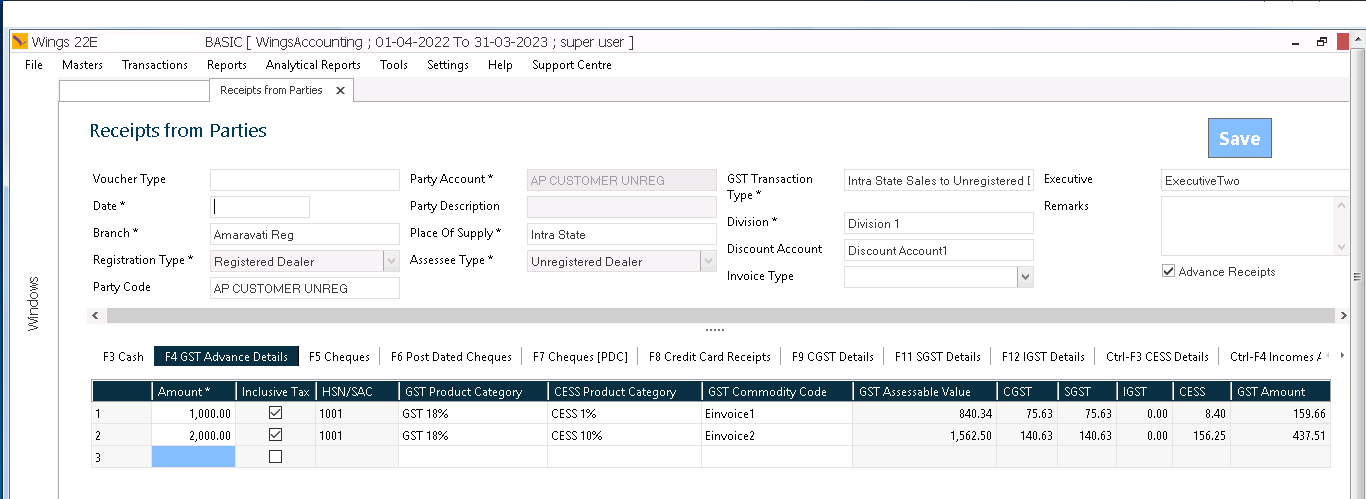1366x499 pixels.
Task: Open the Analytical Reports menu
Action: [313, 65]
